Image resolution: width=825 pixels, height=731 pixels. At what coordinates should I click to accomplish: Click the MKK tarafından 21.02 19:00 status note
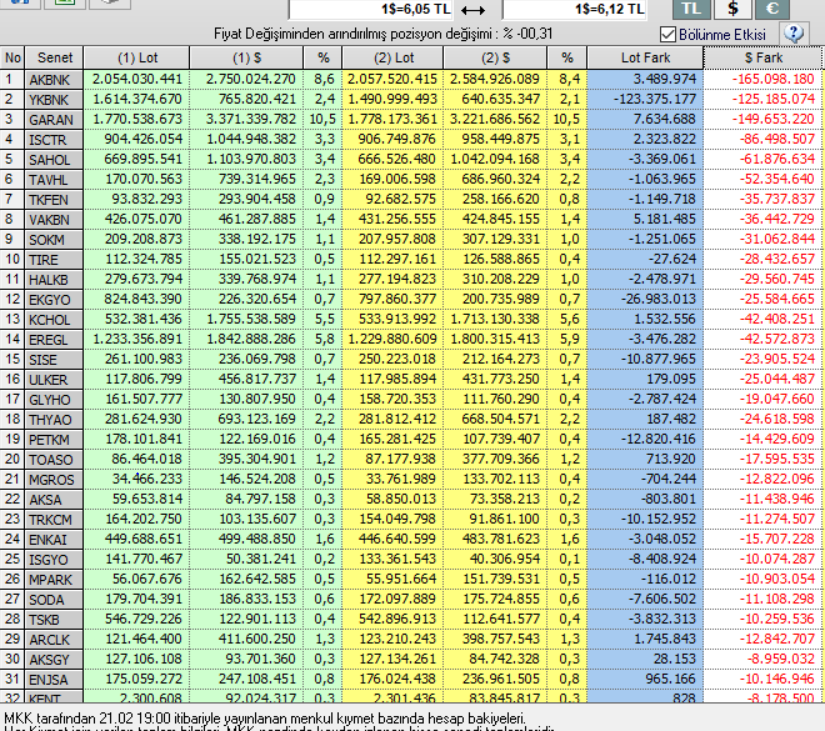click(264, 718)
